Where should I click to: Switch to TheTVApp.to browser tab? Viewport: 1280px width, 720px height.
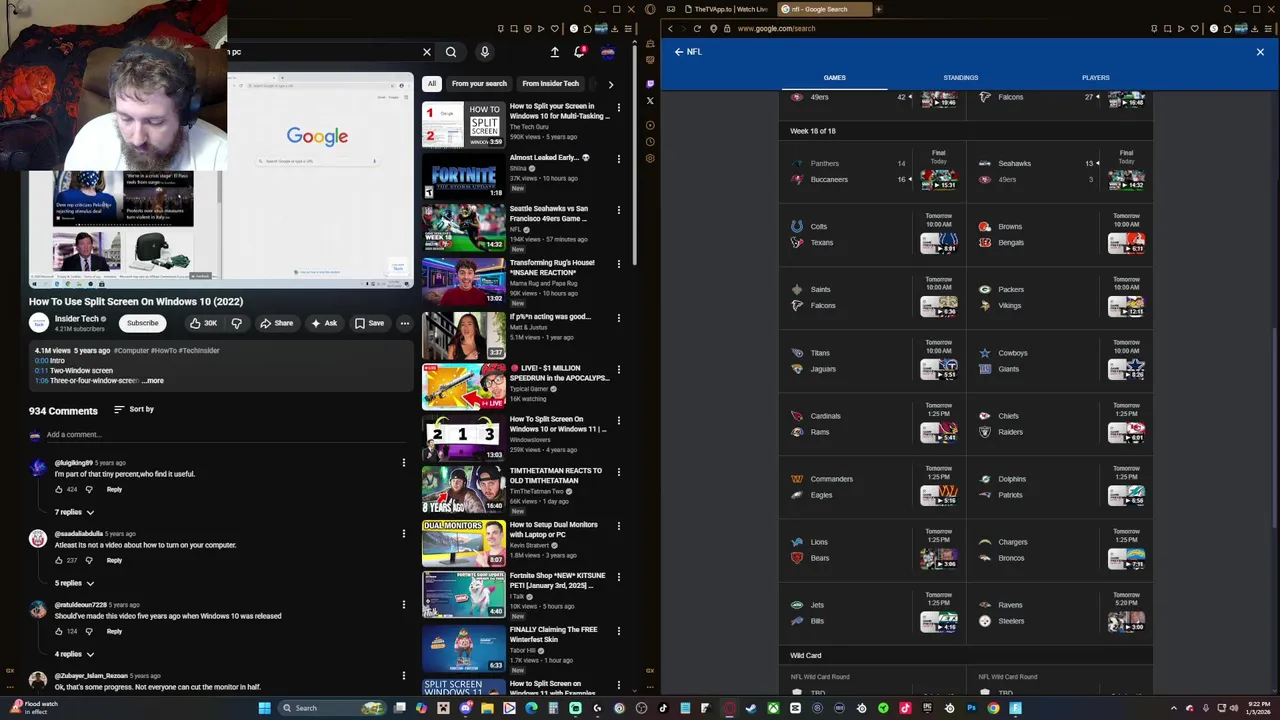[724, 9]
